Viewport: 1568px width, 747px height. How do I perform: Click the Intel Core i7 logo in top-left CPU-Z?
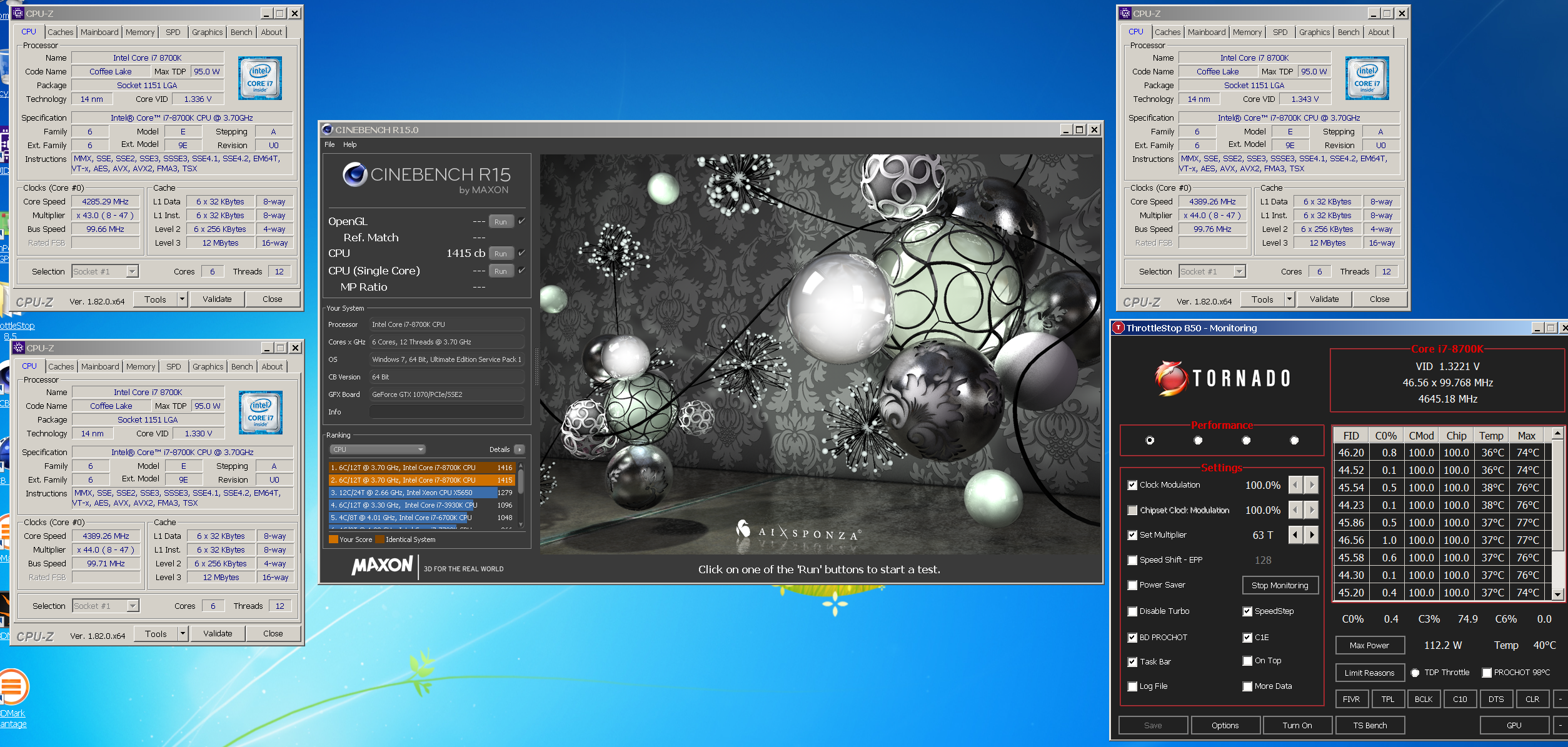[260, 78]
